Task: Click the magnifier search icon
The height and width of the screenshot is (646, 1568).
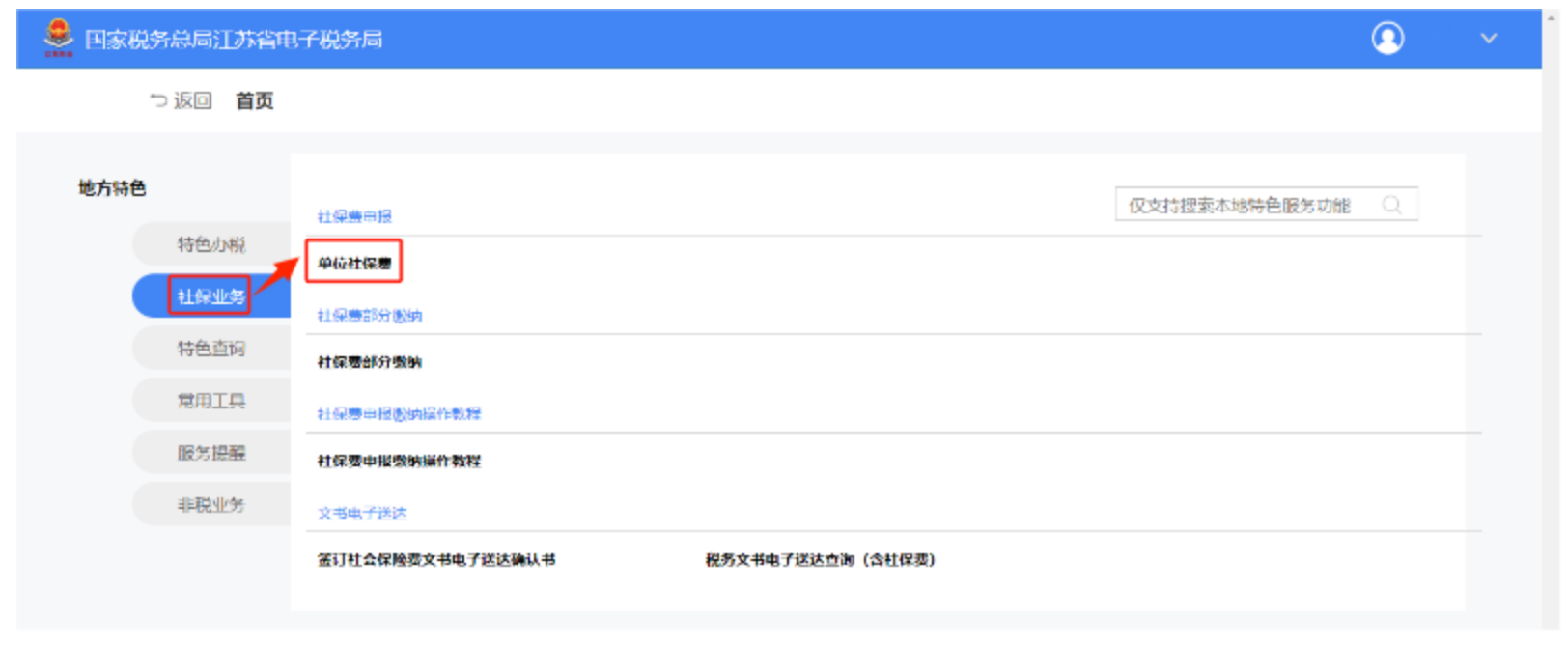Action: 1391,205
